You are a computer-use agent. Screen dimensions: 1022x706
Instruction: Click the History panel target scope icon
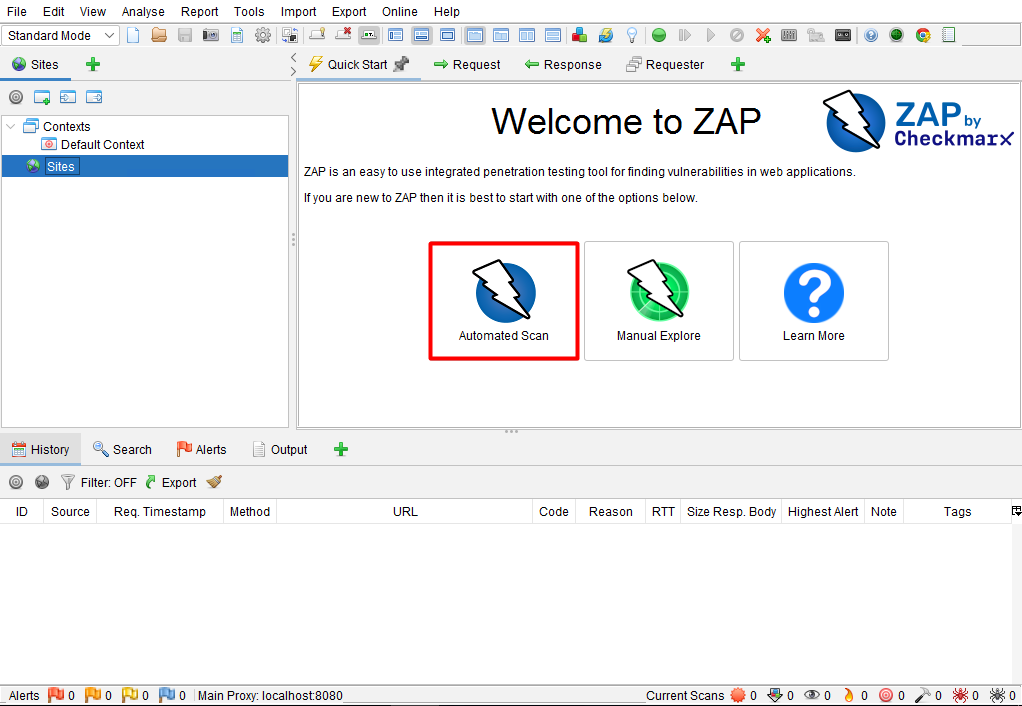click(x=16, y=482)
